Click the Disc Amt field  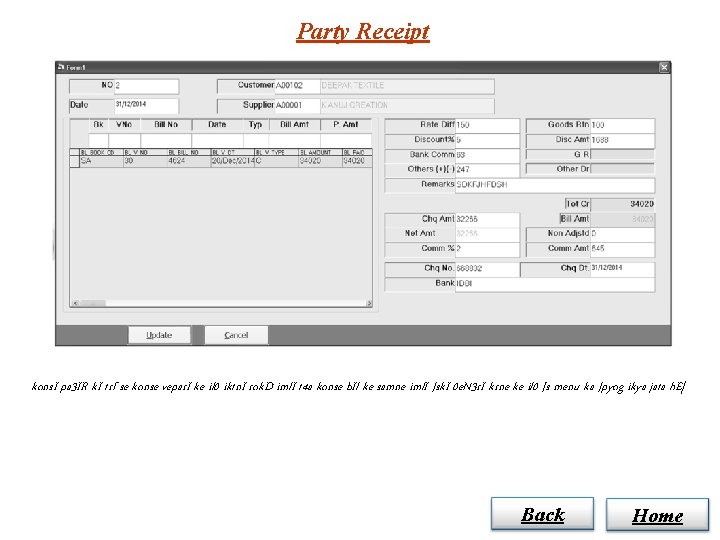coord(622,140)
